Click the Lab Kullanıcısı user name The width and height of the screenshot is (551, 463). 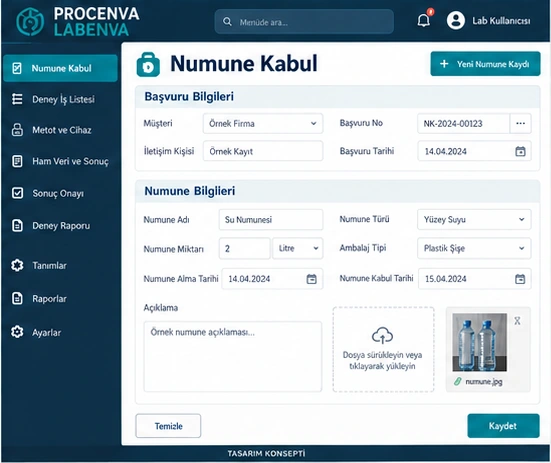pyautogui.click(x=501, y=21)
